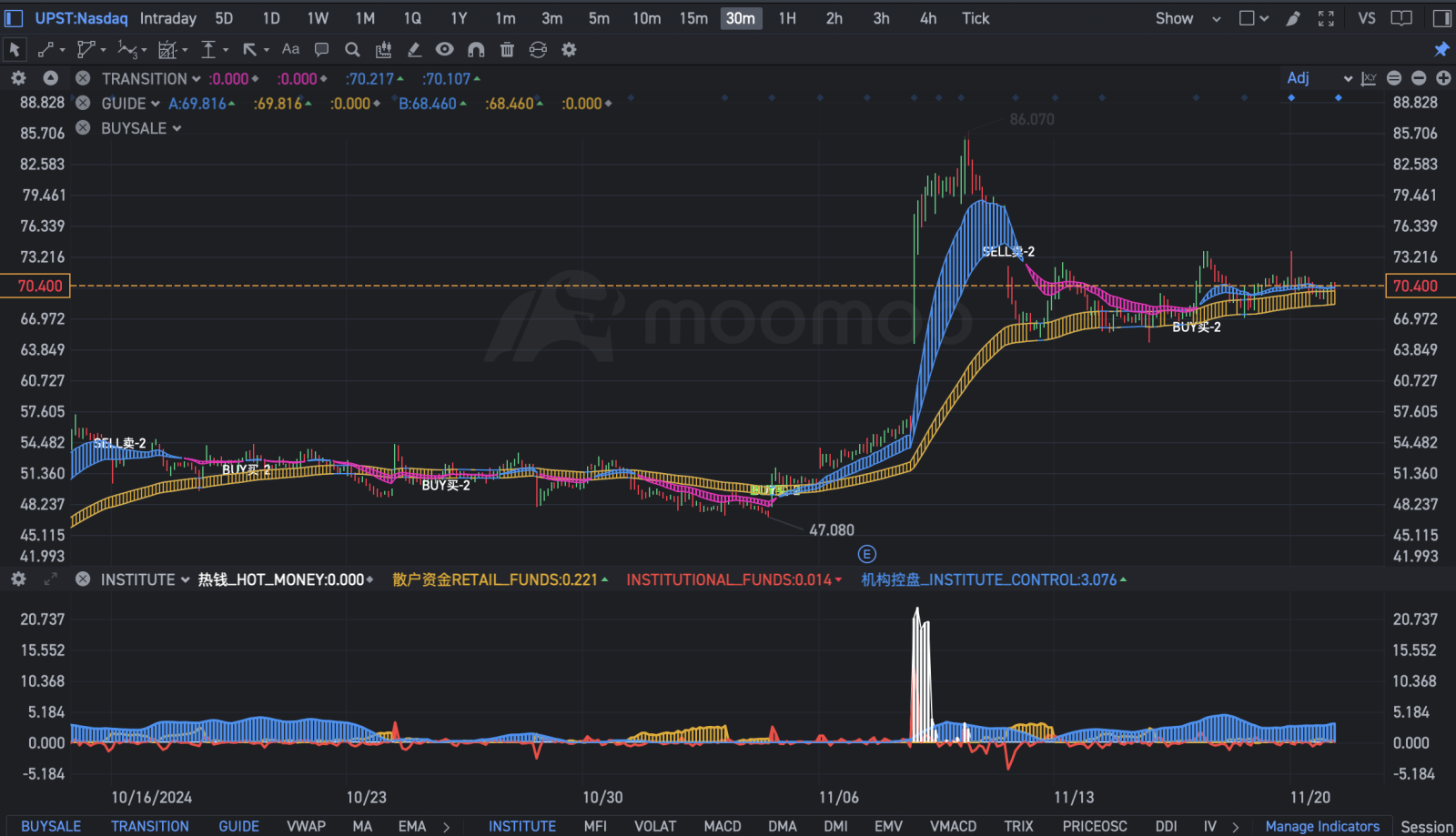Click the 70.400 current price label on left axis
Image resolution: width=1456 pixels, height=836 pixels.
tap(35, 286)
